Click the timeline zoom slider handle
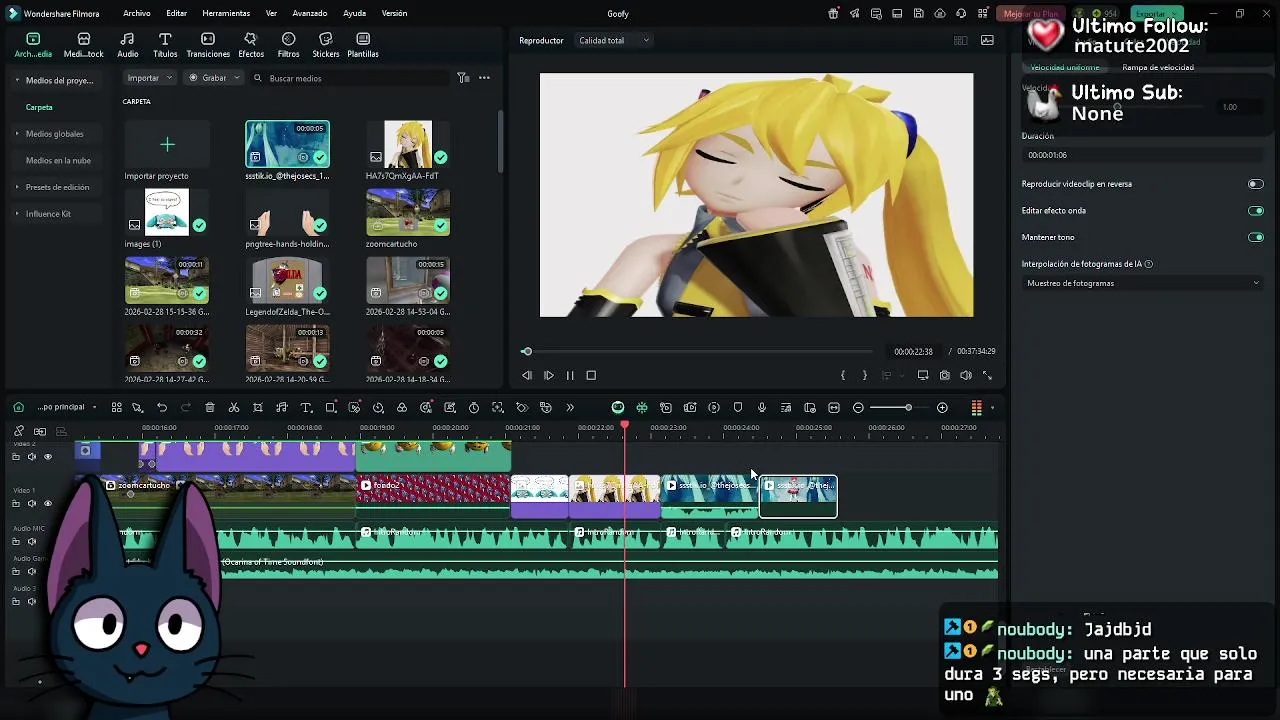The image size is (1280, 720). (908, 408)
